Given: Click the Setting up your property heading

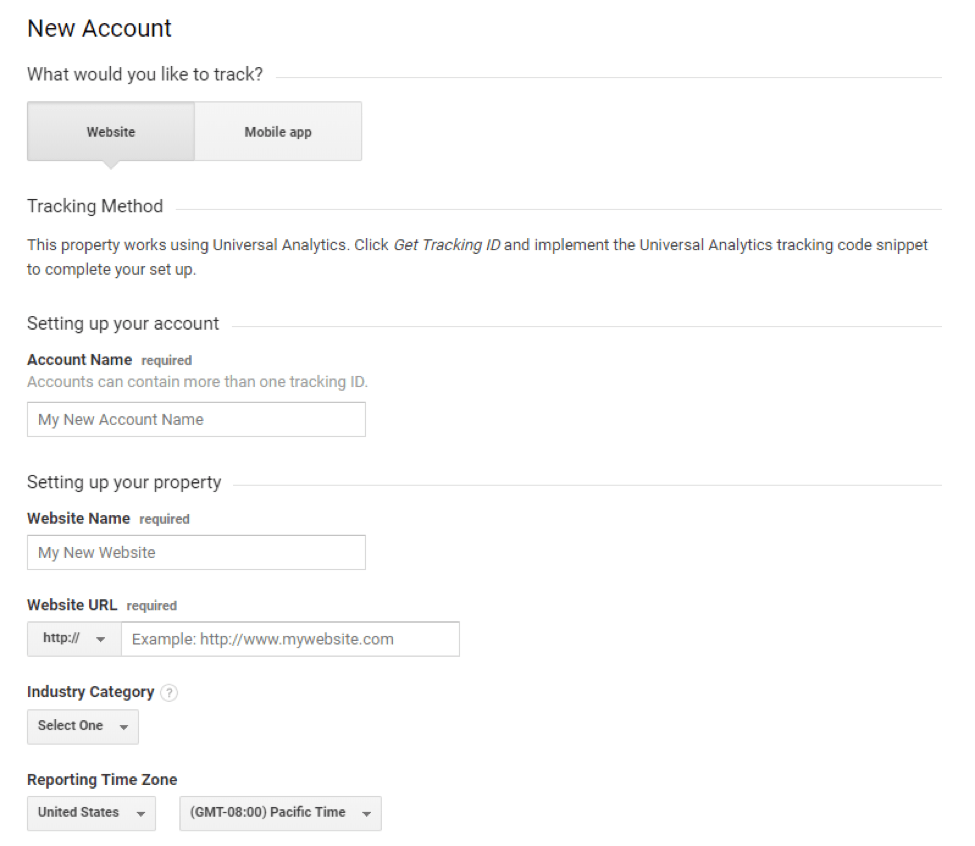Looking at the screenshot, I should point(124,483).
